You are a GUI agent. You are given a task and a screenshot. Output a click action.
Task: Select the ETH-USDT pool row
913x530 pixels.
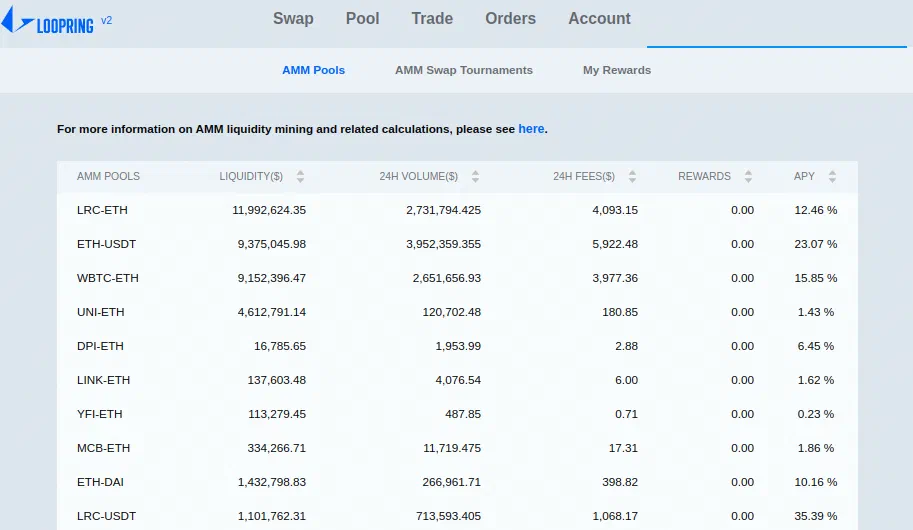coord(457,244)
